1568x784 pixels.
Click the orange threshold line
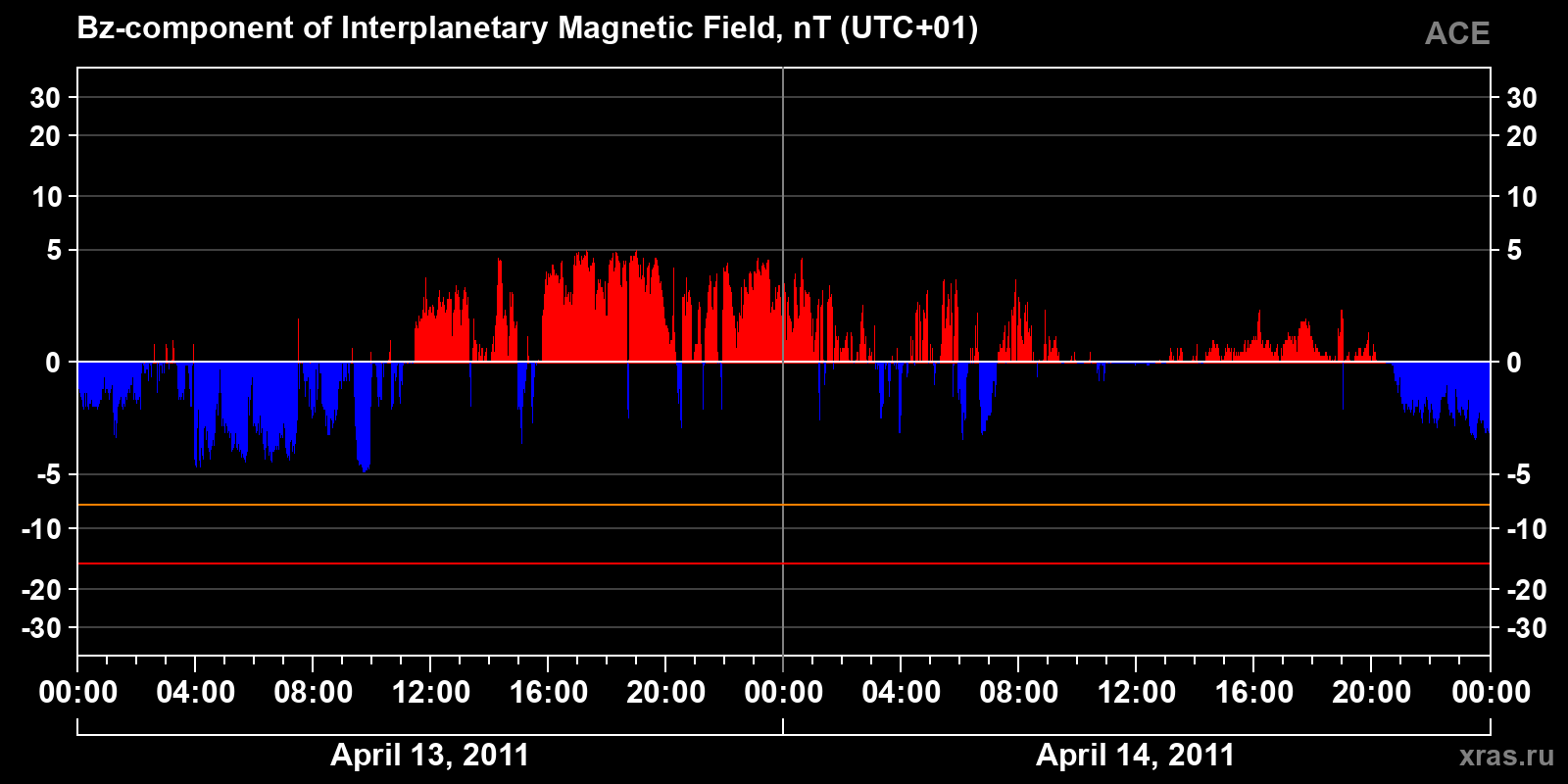[x=784, y=505]
